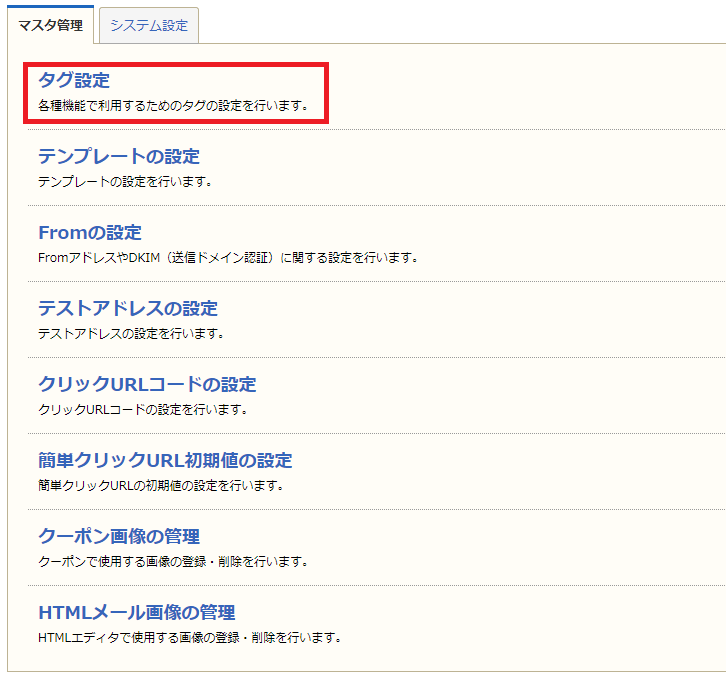Click description 各種機能で利用するためのタグの設定を行います。

(x=173, y=106)
